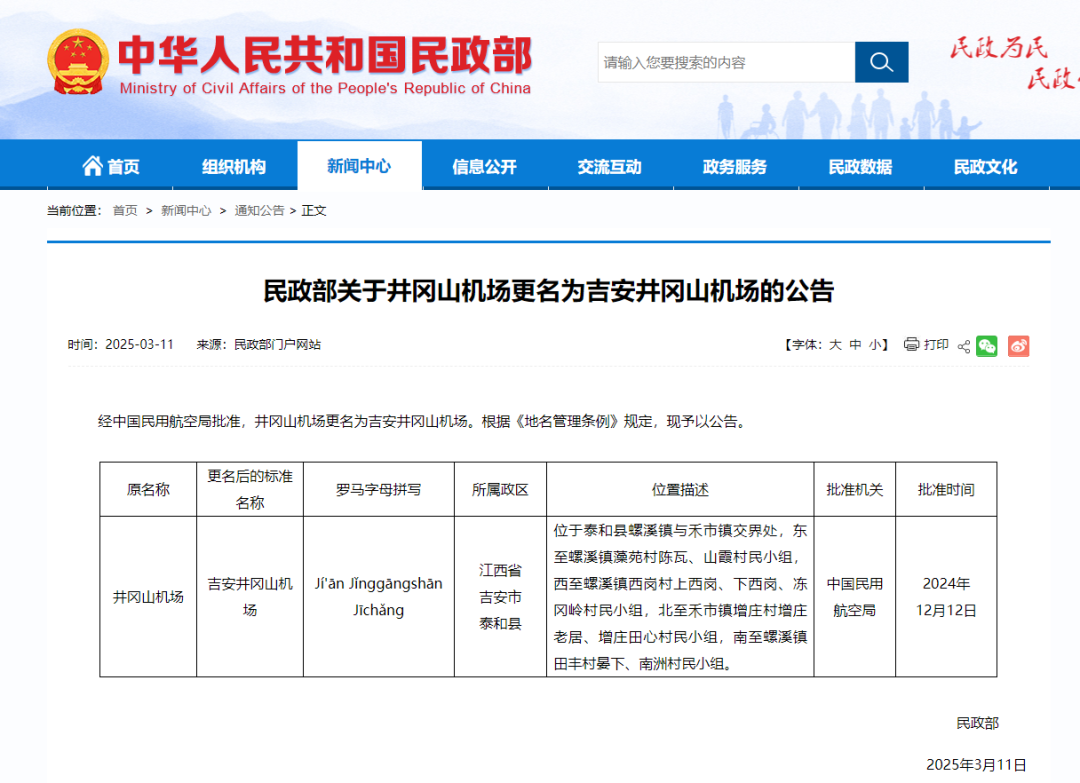Open the 民政文化 menu
The image size is (1080, 783).
986,166
